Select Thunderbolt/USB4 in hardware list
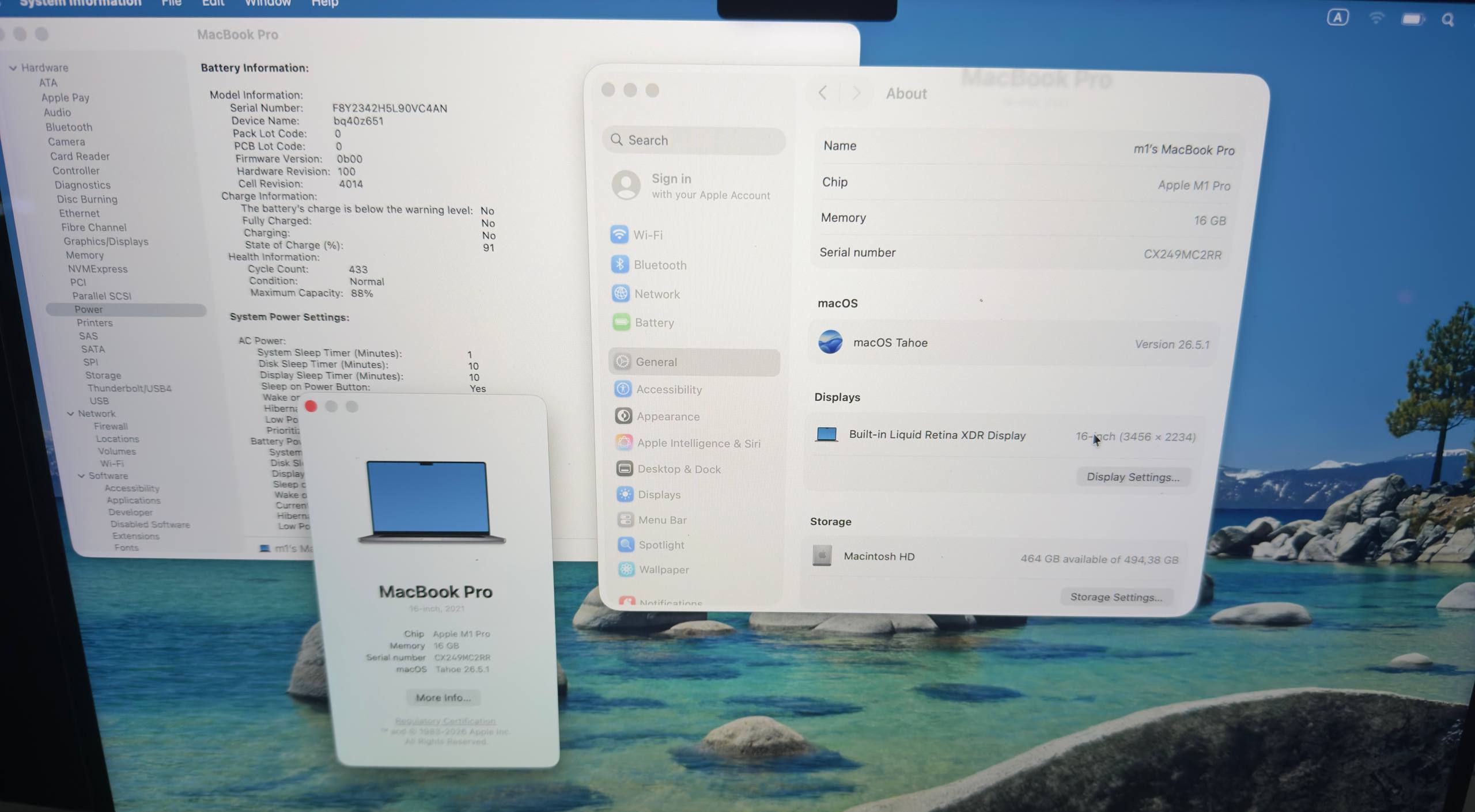The height and width of the screenshot is (812, 1475). pos(129,388)
